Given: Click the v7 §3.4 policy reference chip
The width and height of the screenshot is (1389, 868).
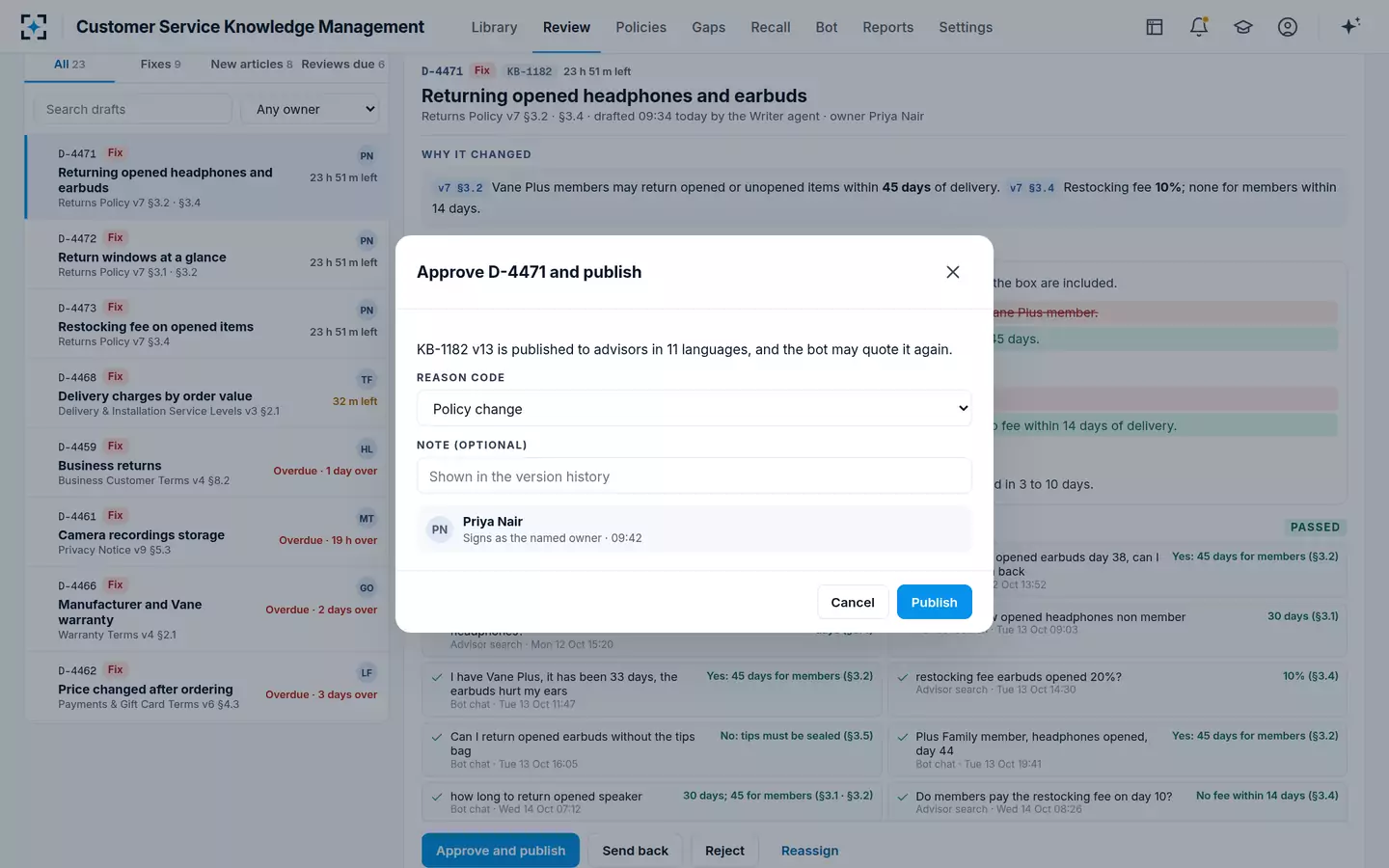Looking at the screenshot, I should point(1032,188).
